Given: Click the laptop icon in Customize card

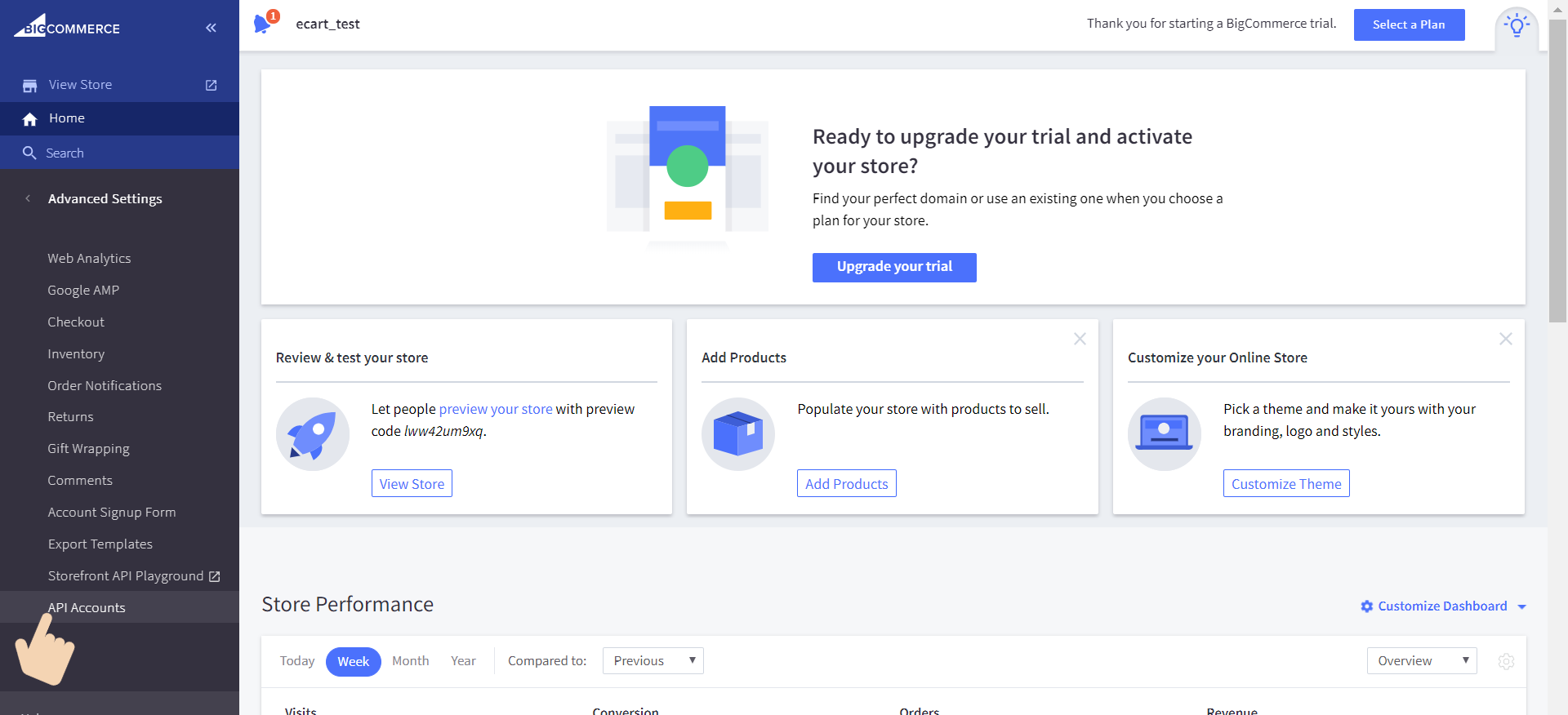Looking at the screenshot, I should click(x=1165, y=434).
